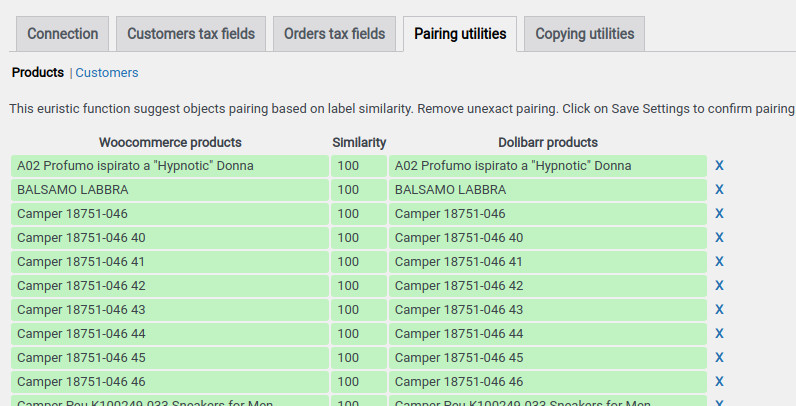Image resolution: width=796 pixels, height=406 pixels.
Task: Click X next to Camper 18751-046 42
Action: click(x=719, y=286)
